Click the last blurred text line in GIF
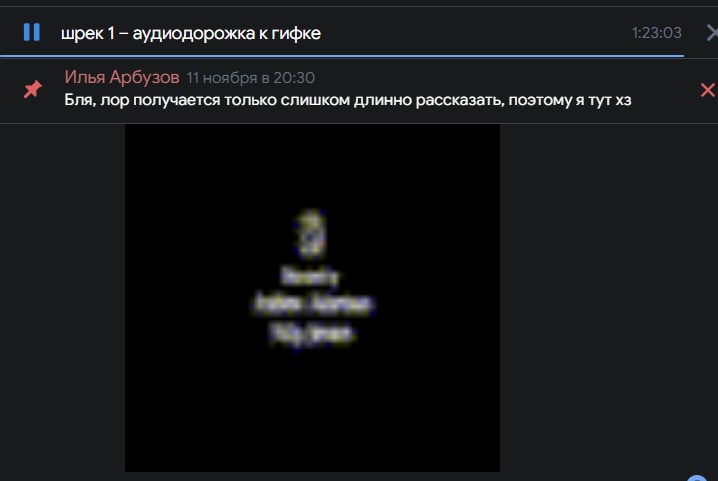 point(311,333)
